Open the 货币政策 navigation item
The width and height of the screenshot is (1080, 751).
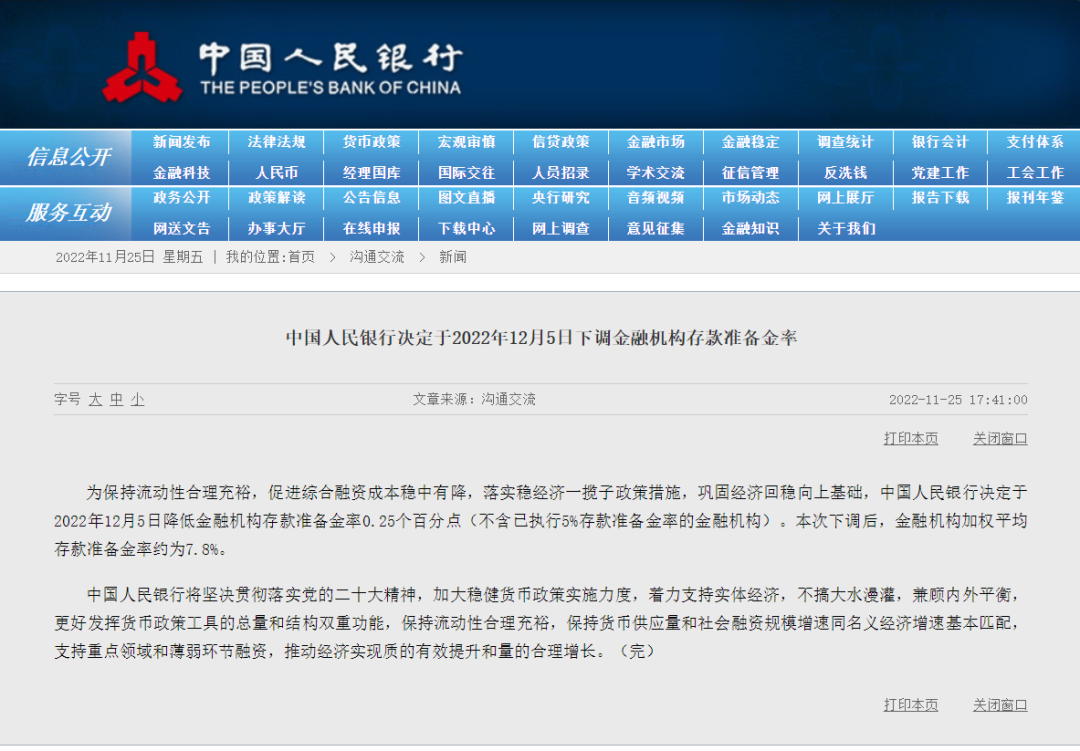point(371,142)
